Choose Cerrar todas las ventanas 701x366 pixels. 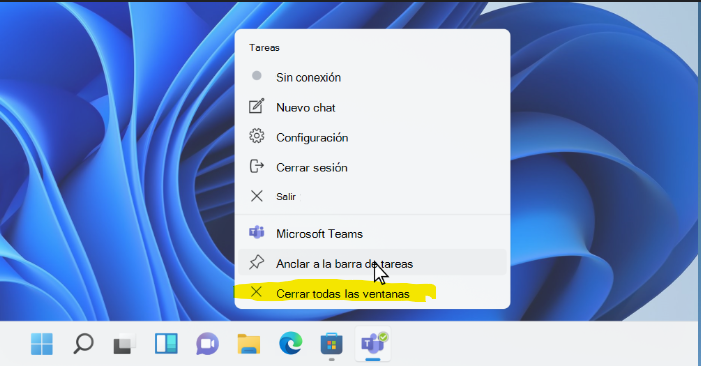(372, 293)
